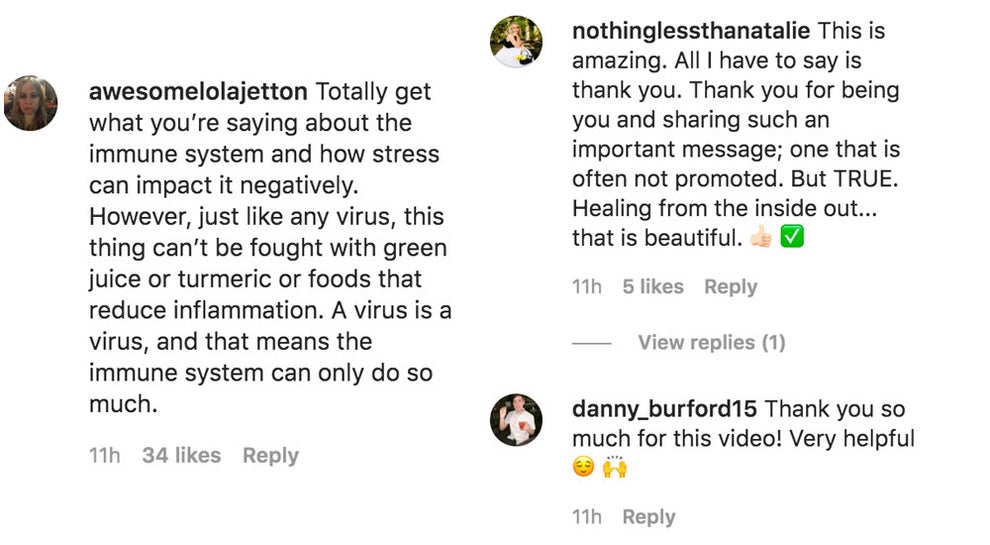
Task: Click the relieved face emoji
Action: pyautogui.click(x=583, y=468)
